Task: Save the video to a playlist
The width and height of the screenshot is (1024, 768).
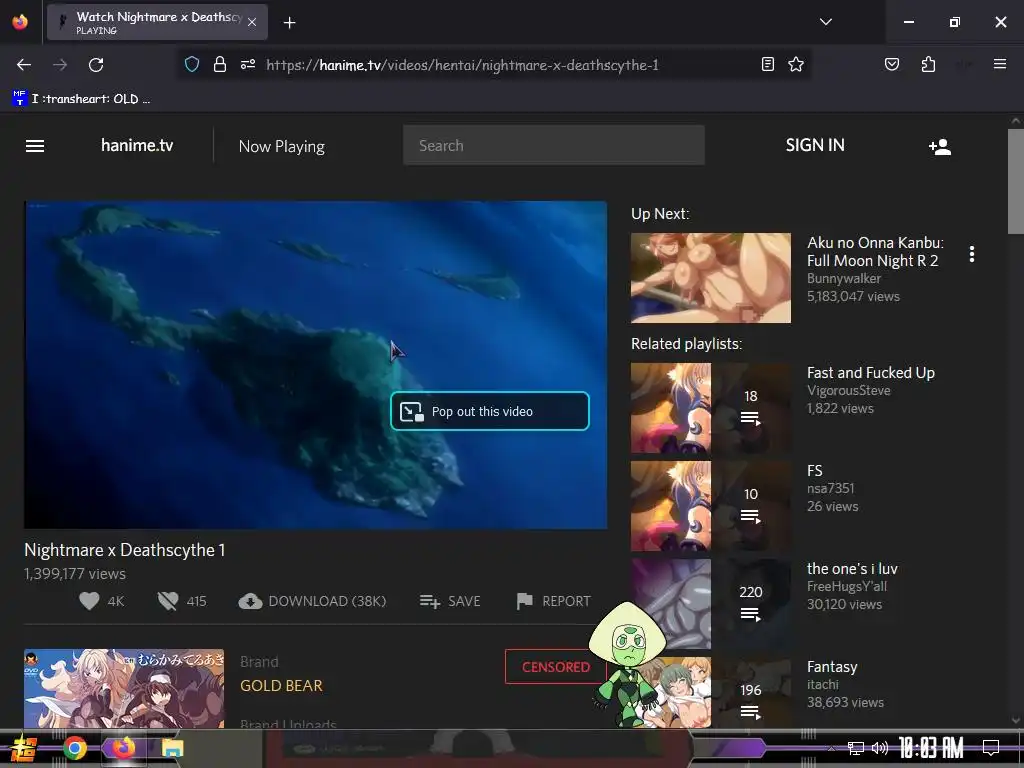Action: click(450, 601)
